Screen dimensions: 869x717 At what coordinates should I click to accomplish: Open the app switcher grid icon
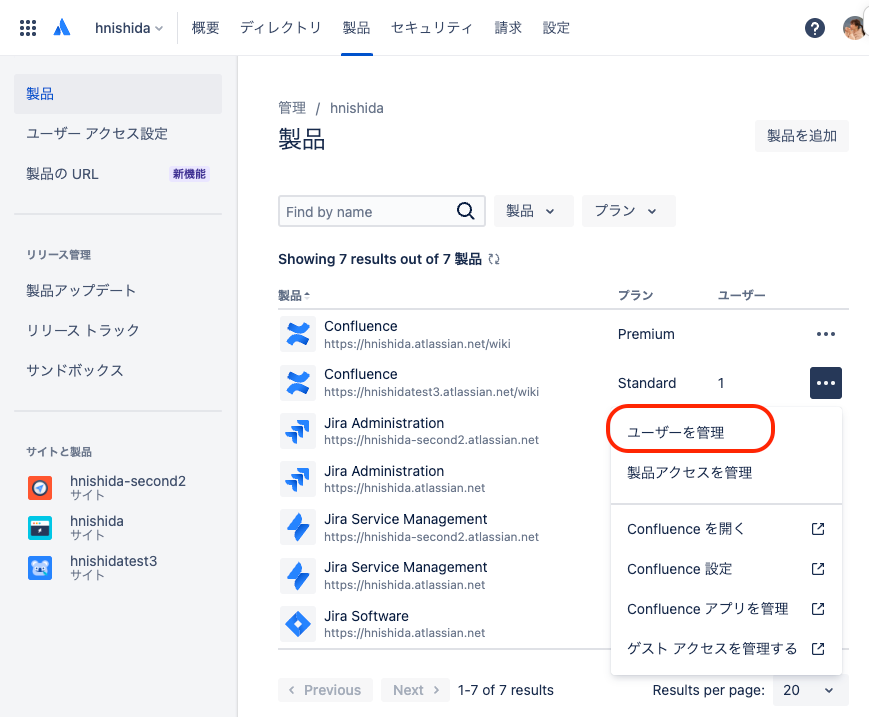[28, 28]
